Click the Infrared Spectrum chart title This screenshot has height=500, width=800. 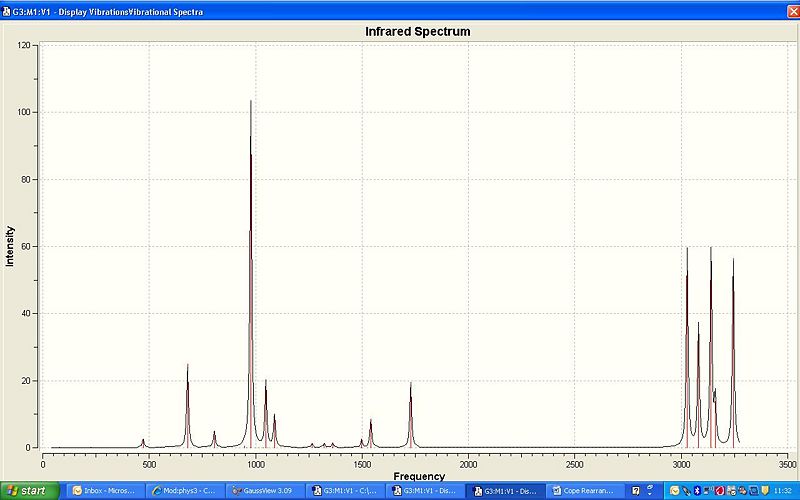pos(417,32)
